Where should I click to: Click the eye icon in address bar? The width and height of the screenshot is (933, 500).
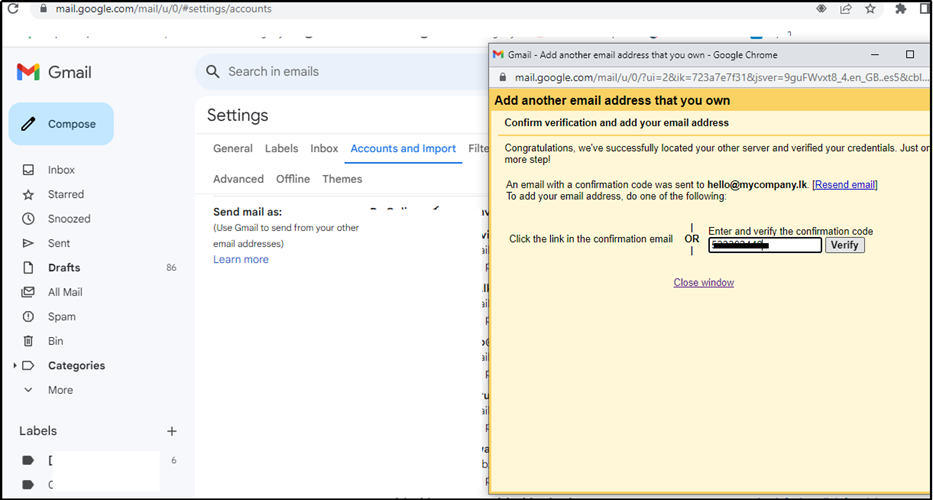click(822, 8)
